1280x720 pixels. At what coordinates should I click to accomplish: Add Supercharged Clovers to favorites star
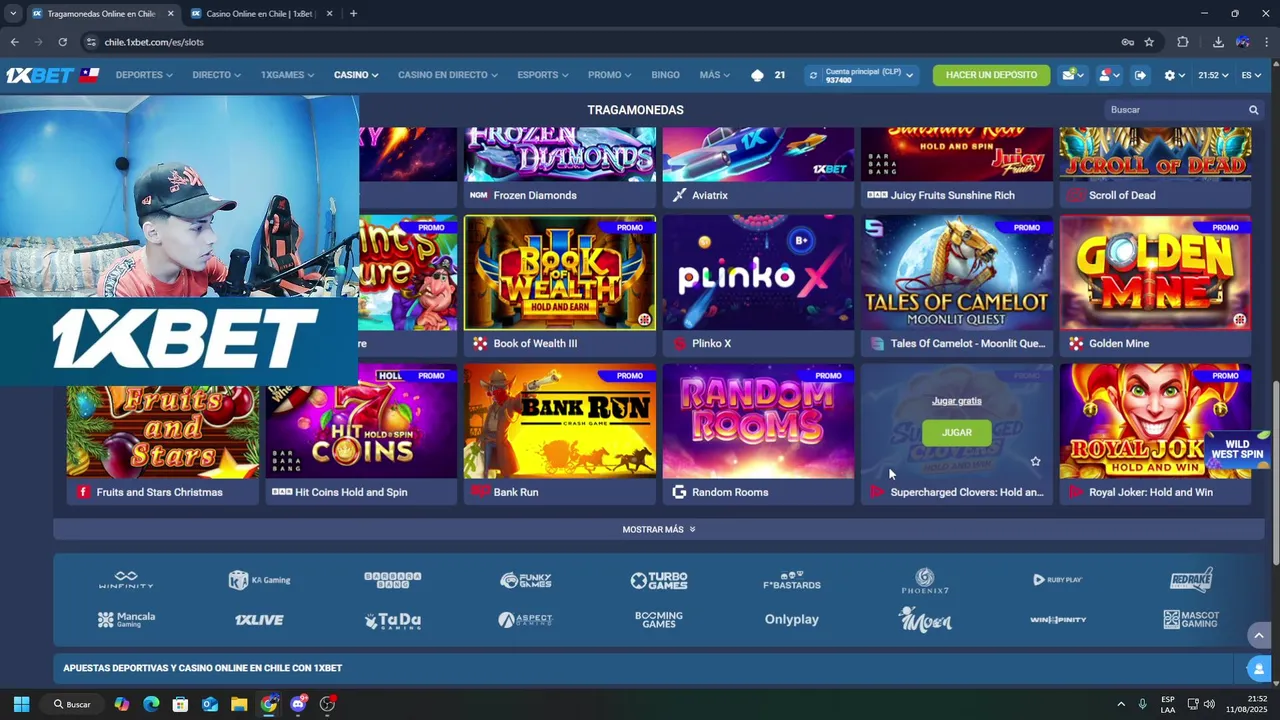1035,461
